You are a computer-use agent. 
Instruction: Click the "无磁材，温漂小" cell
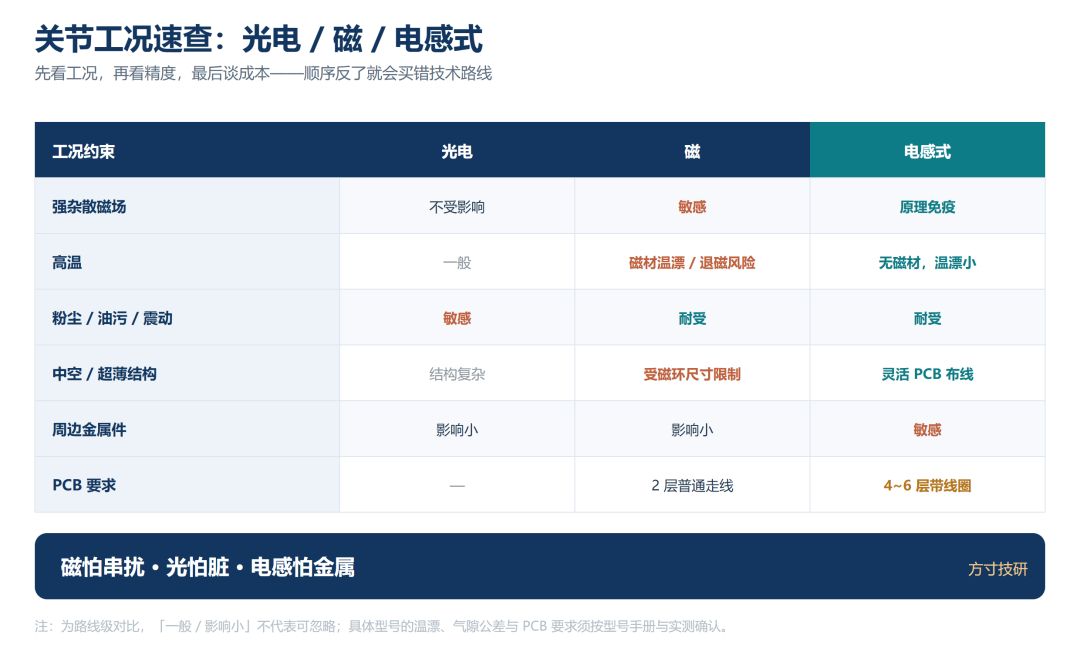click(927, 262)
